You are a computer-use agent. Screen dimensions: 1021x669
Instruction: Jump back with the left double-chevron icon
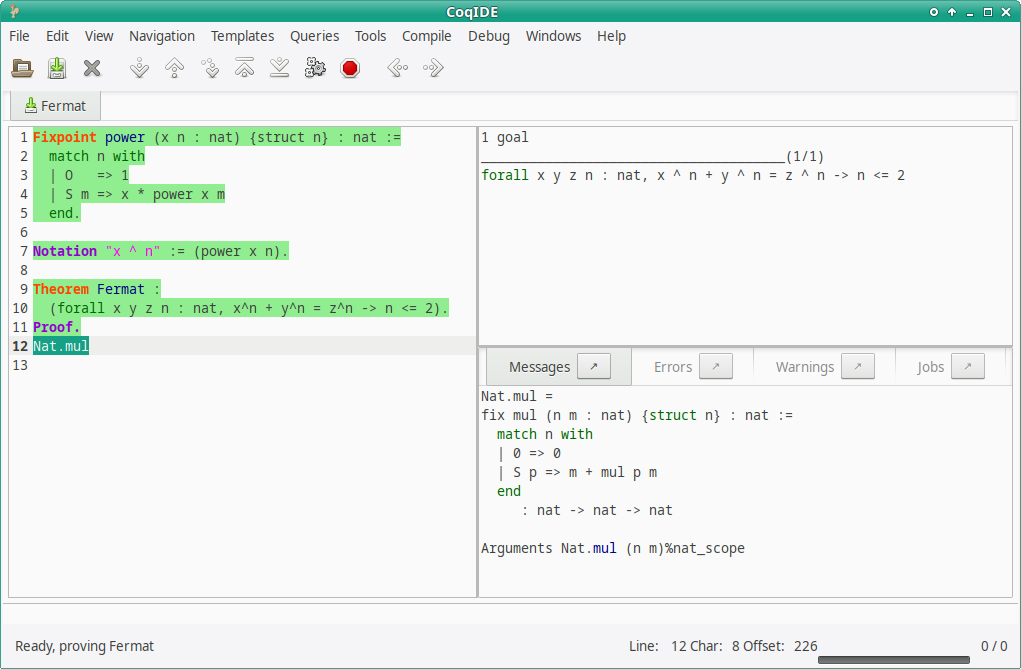click(x=396, y=68)
